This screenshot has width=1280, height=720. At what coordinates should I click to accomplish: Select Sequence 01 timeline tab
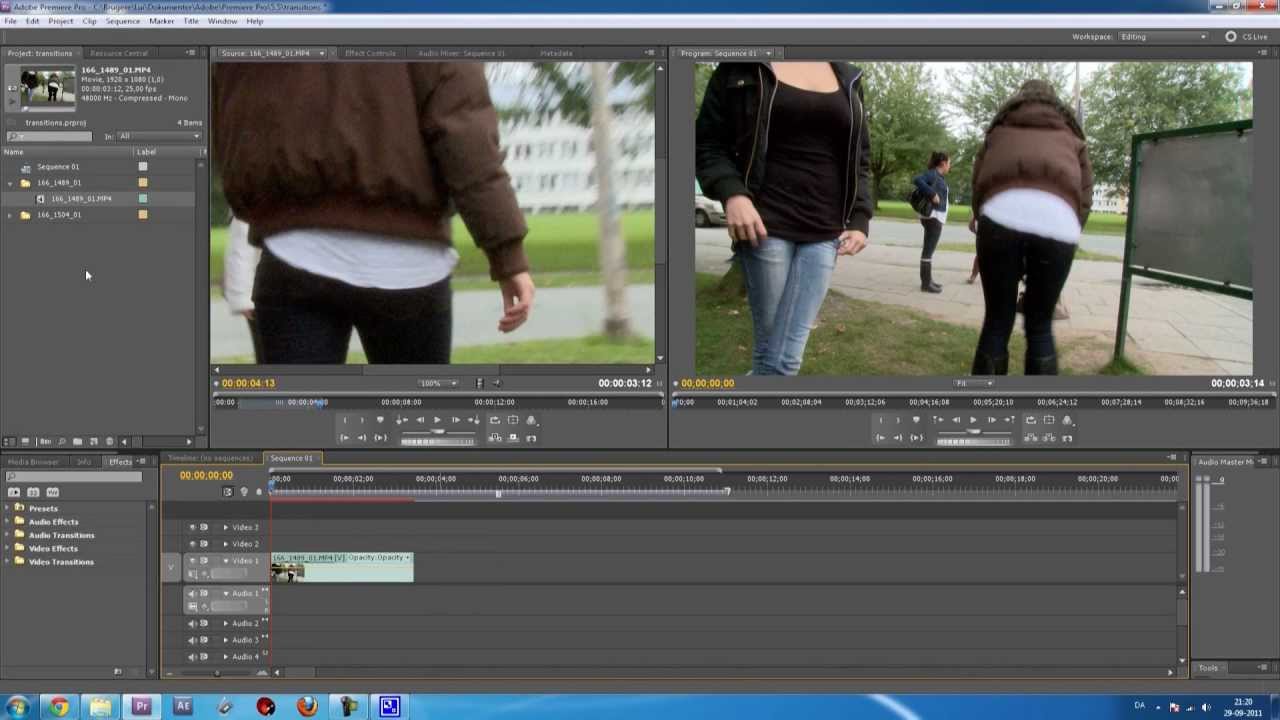292,458
